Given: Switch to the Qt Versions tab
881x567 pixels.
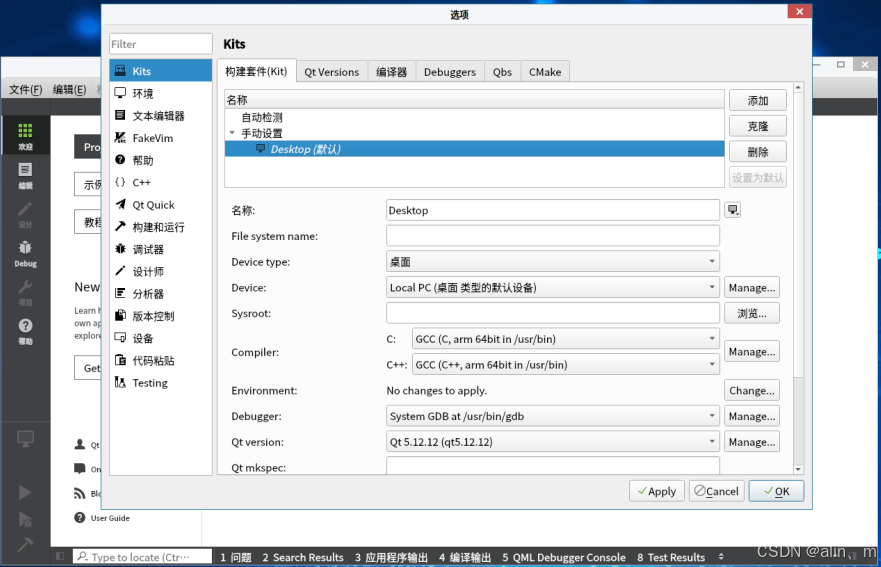Looking at the screenshot, I should point(331,72).
